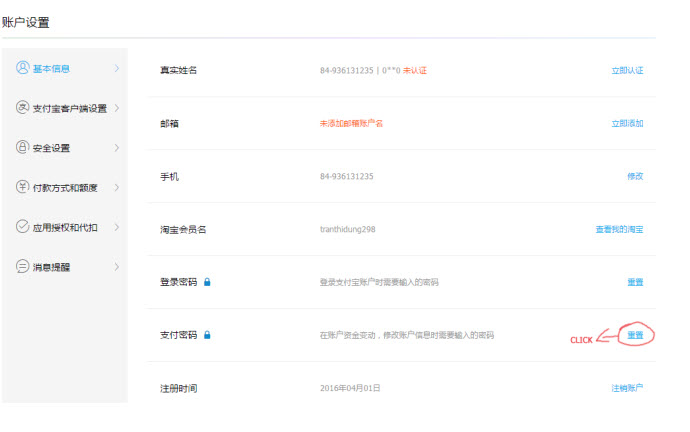Screen dimensions: 690x432
Task: Open the 付款方式和额度 menu item
Action: tap(65, 188)
